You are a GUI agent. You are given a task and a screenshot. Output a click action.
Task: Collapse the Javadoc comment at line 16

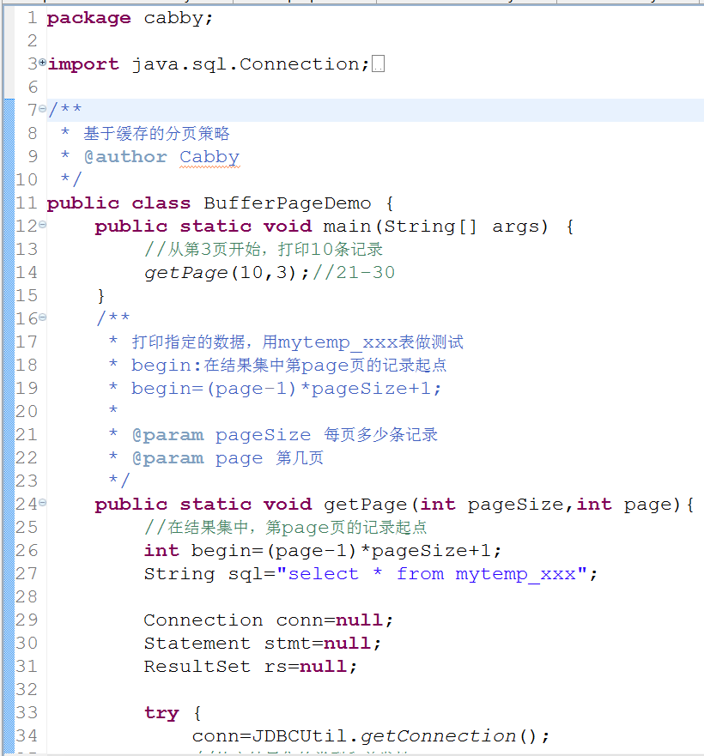tap(42, 317)
